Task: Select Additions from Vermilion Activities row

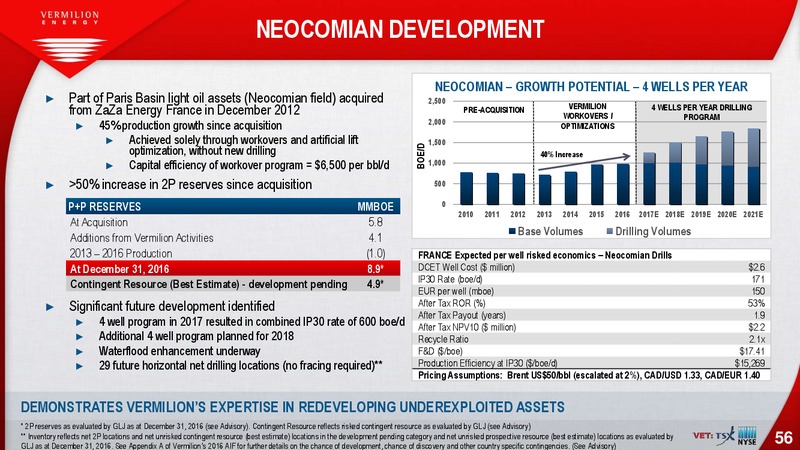Action: [233, 238]
